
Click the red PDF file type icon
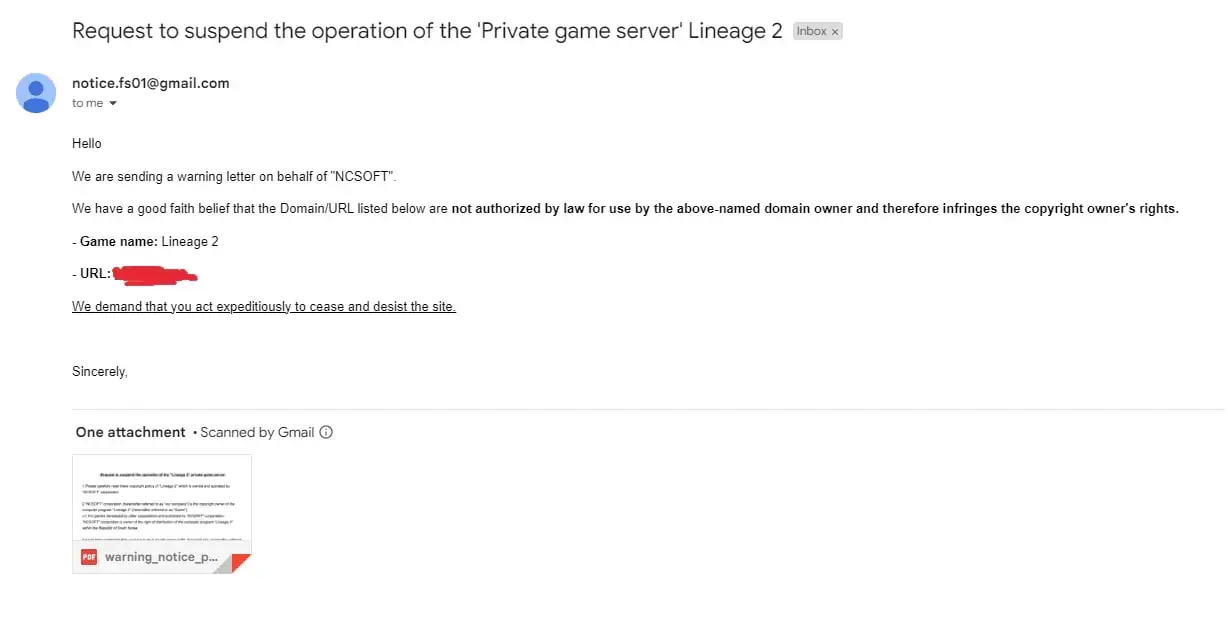89,557
